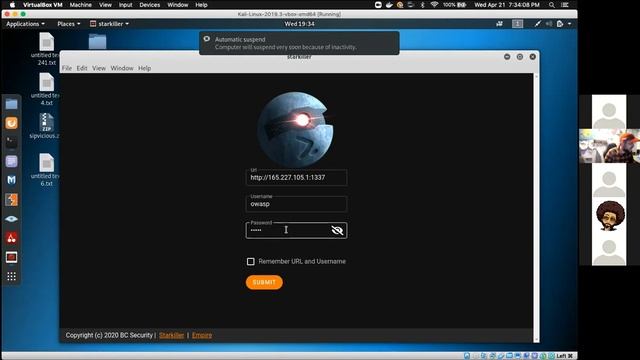This screenshot has width=640, height=360.
Task: Click workspace indicator 1 in Kali panel
Action: [x=518, y=24]
